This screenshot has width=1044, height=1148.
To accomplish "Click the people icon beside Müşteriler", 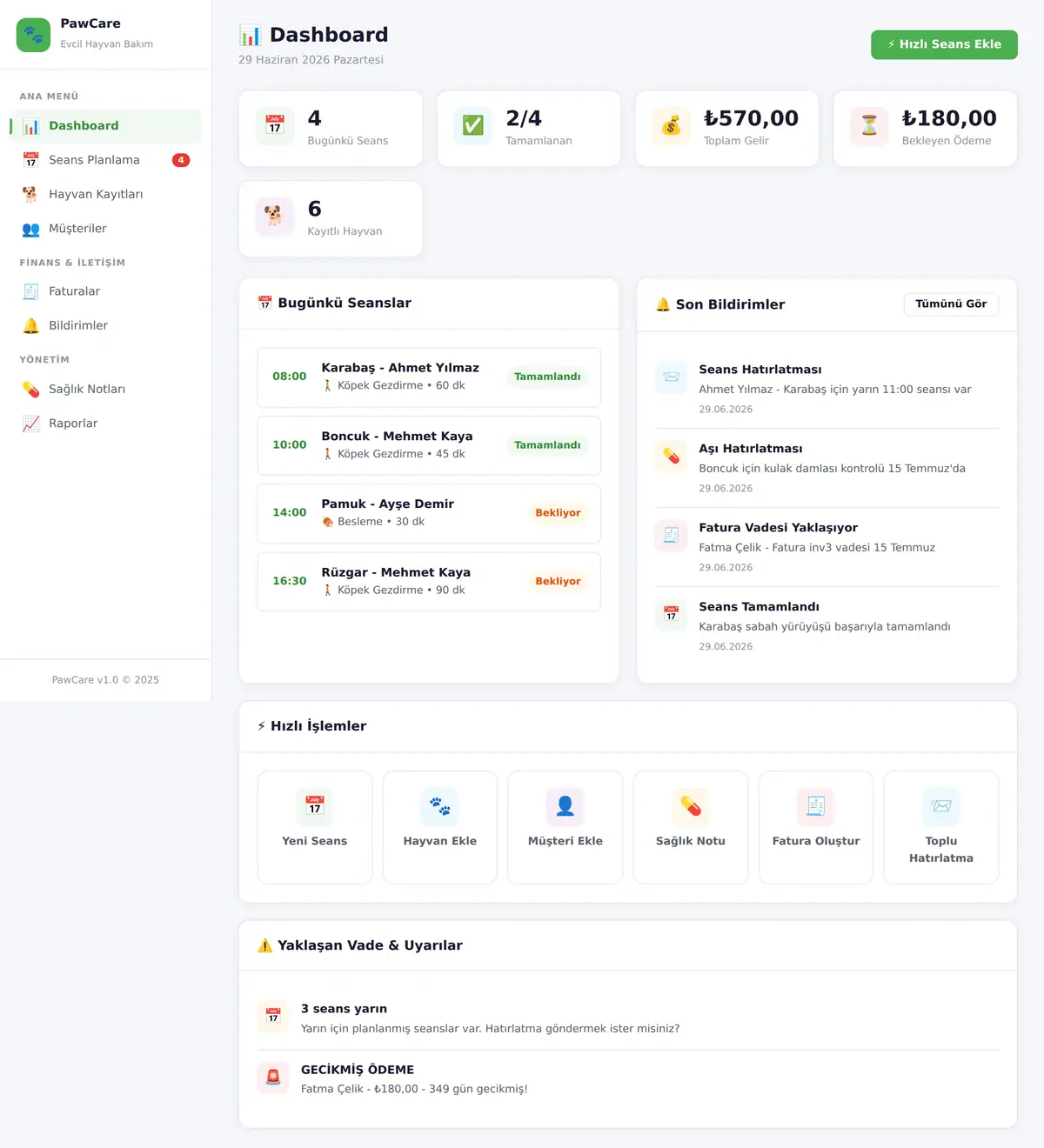I will click(30, 229).
